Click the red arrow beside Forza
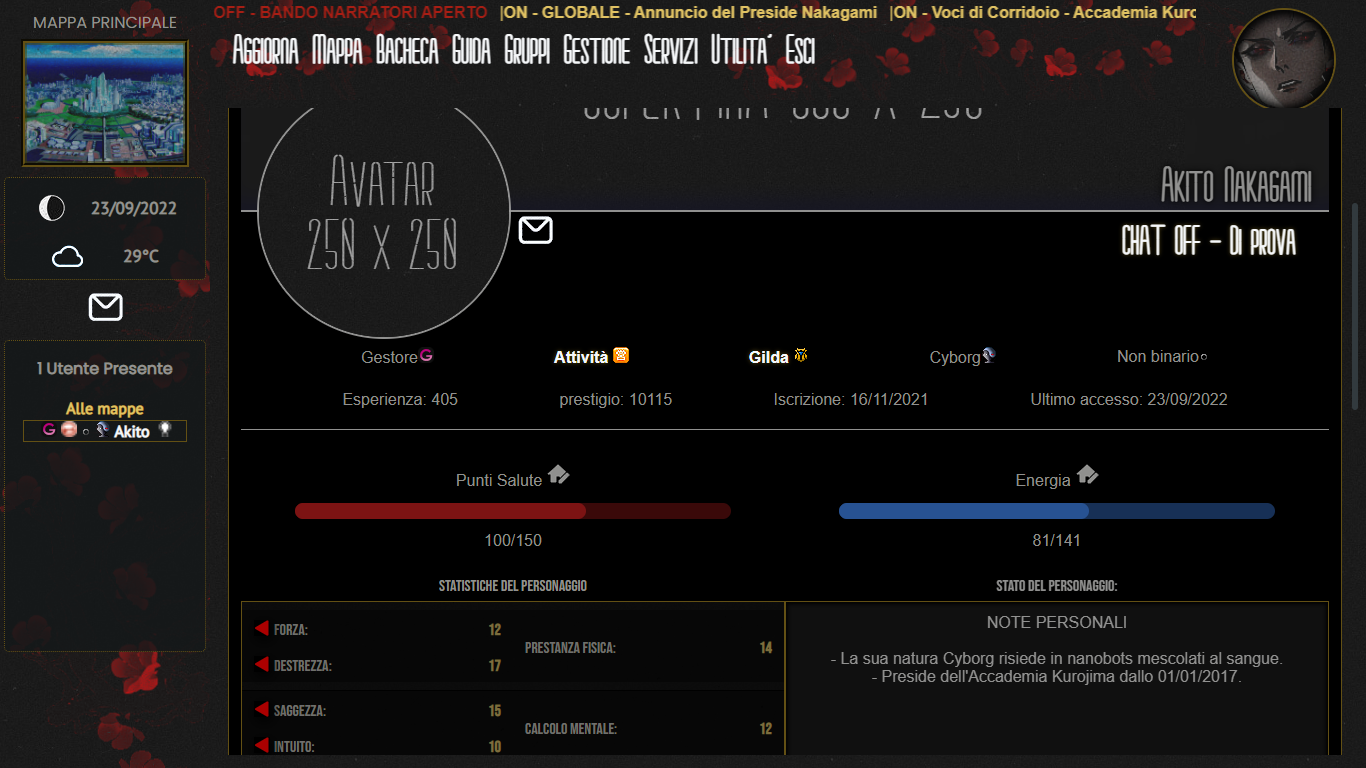Viewport: 1366px width, 768px height. [x=262, y=628]
